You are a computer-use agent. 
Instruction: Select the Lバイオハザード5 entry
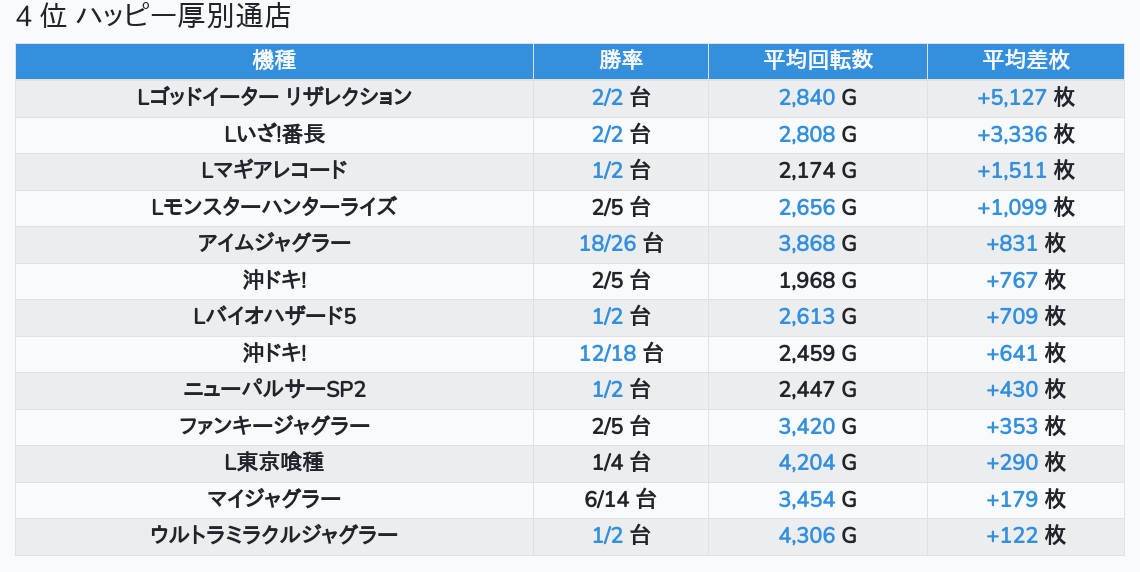coord(274,316)
